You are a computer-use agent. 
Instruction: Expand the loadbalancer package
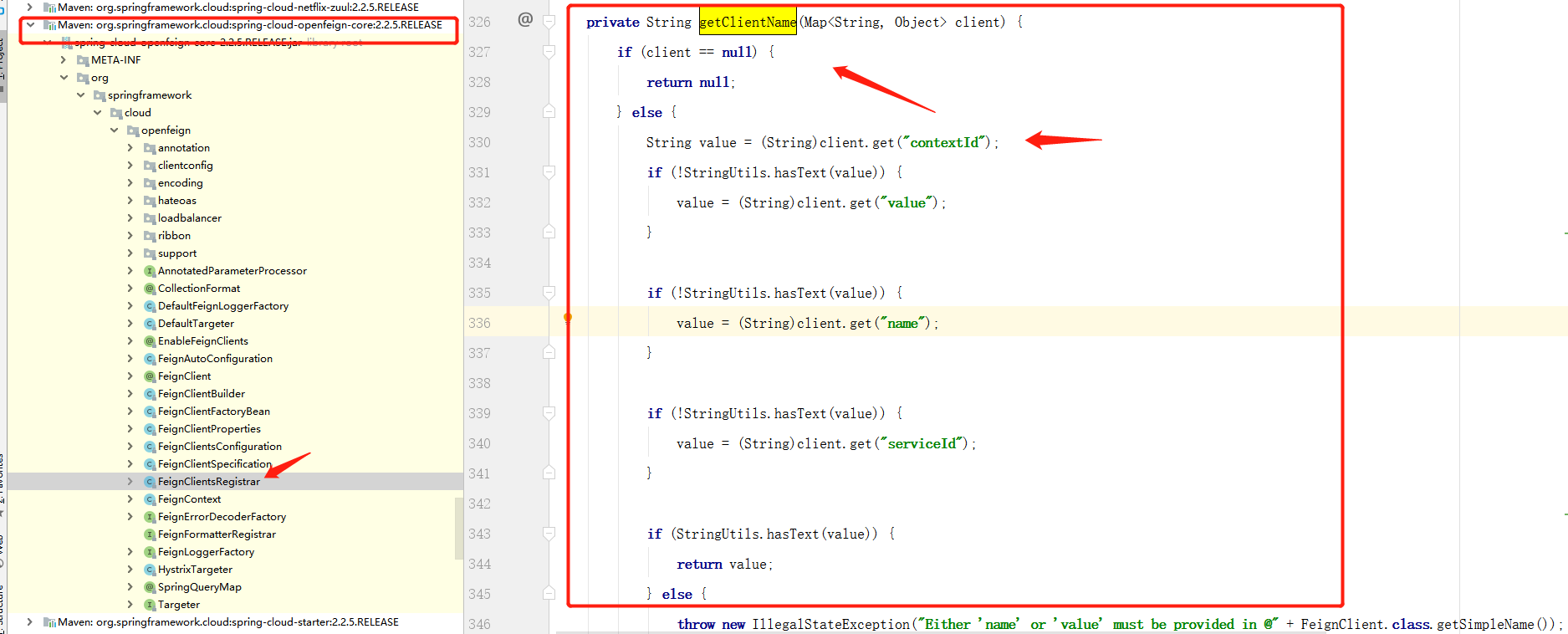(x=130, y=218)
